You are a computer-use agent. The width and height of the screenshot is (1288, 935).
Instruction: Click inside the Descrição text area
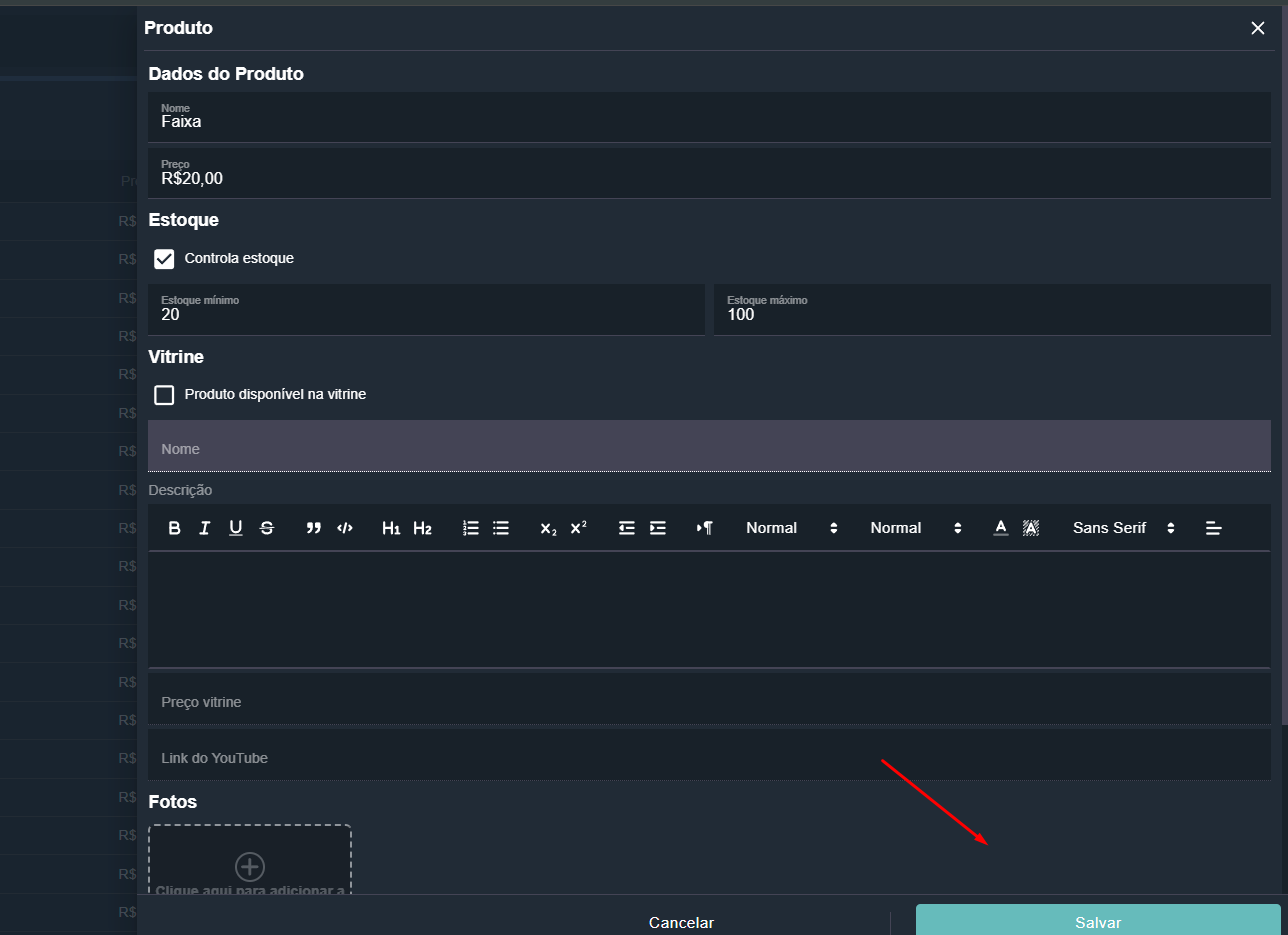709,609
